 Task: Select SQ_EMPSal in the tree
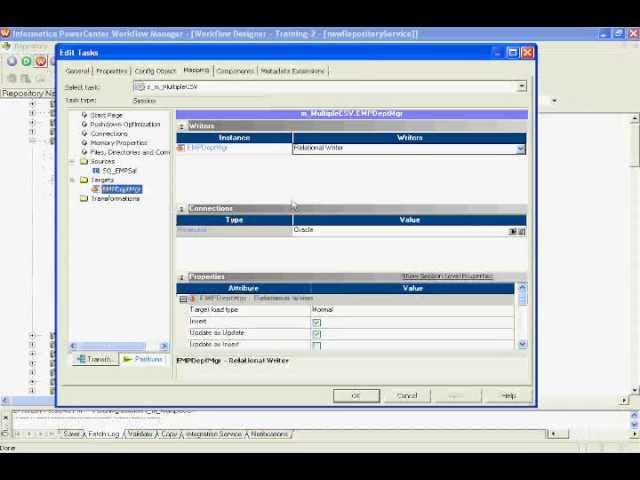tap(119, 171)
